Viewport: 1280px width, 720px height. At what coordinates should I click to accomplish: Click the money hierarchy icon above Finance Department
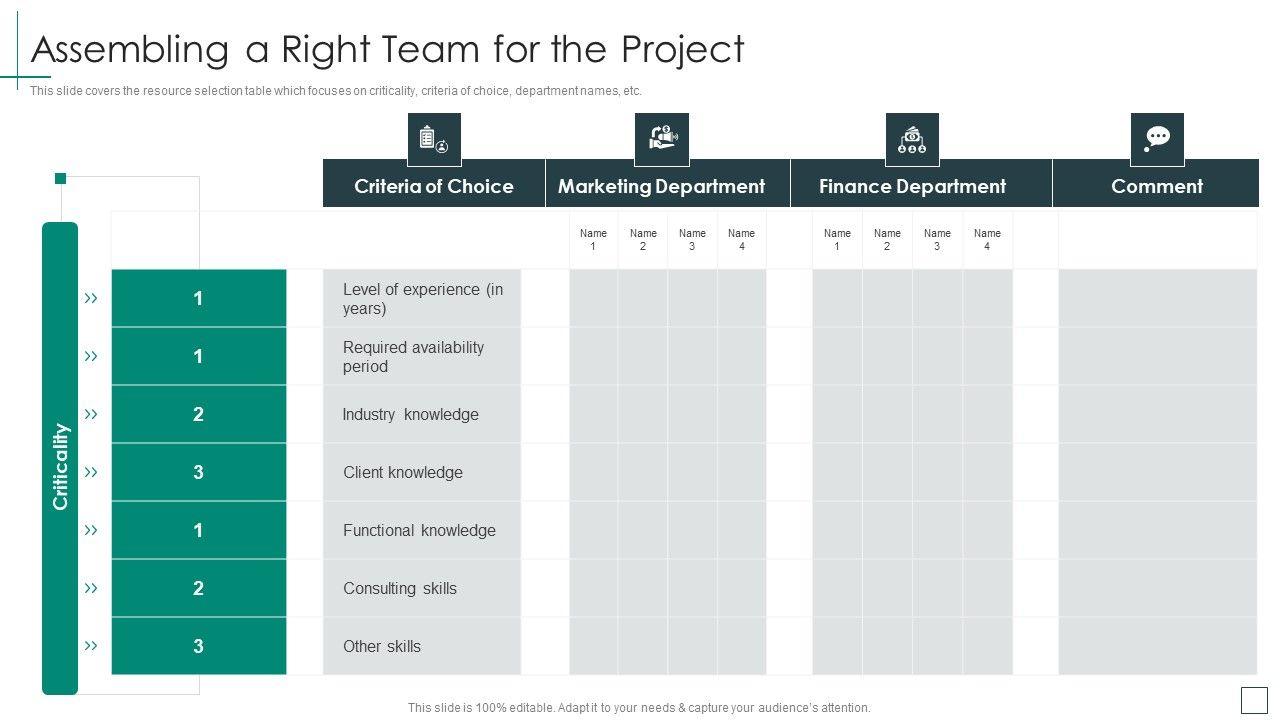(912, 139)
